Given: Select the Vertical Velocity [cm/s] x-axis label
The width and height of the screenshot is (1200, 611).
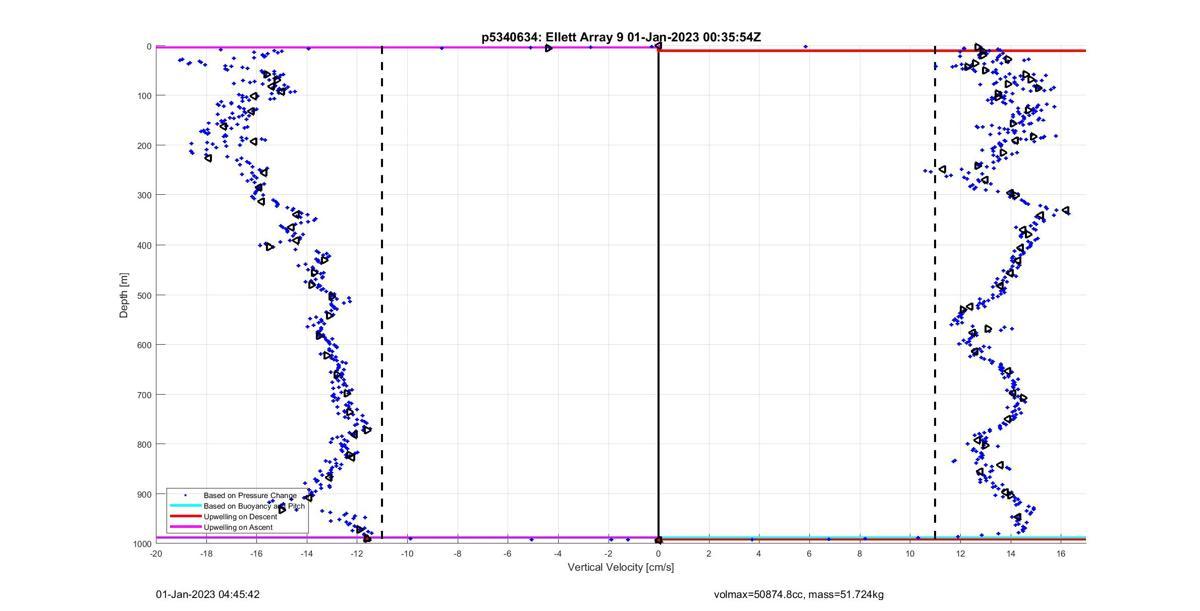Looking at the screenshot, I should coord(621,567).
